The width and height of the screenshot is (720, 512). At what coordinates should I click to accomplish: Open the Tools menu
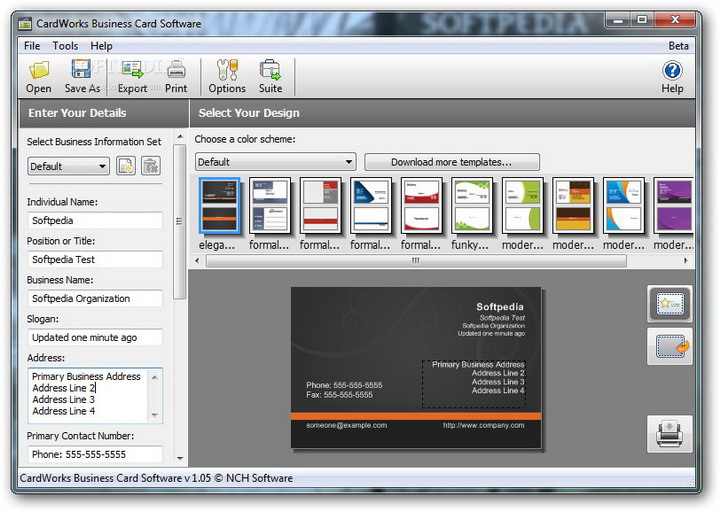65,46
